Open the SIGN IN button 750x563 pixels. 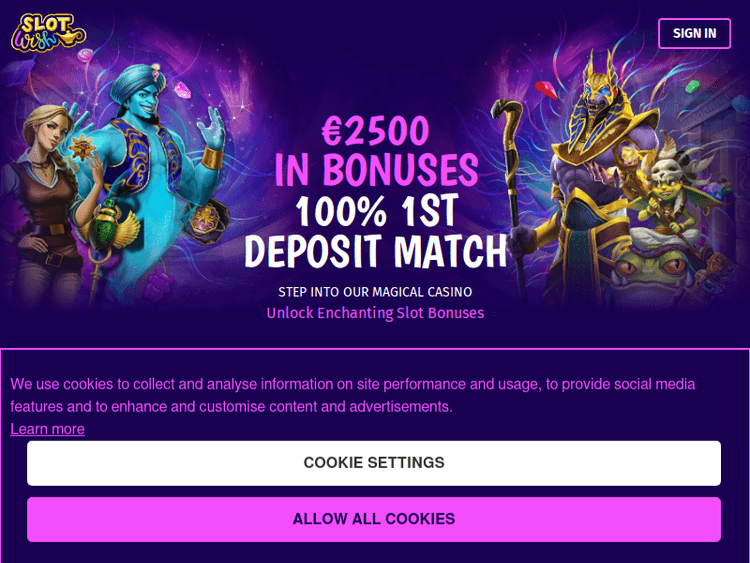tap(694, 33)
